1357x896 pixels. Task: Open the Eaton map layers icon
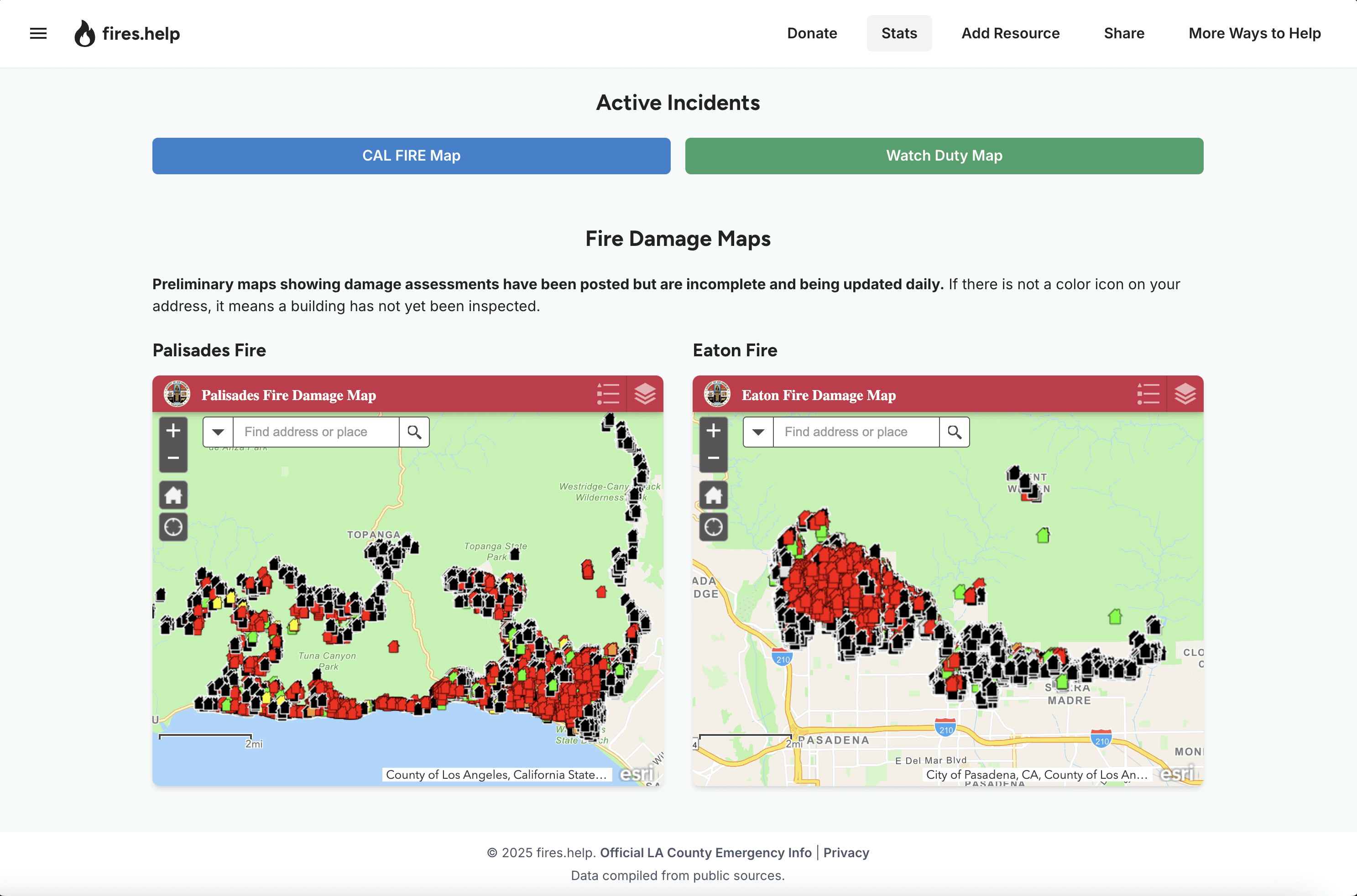coord(1185,394)
